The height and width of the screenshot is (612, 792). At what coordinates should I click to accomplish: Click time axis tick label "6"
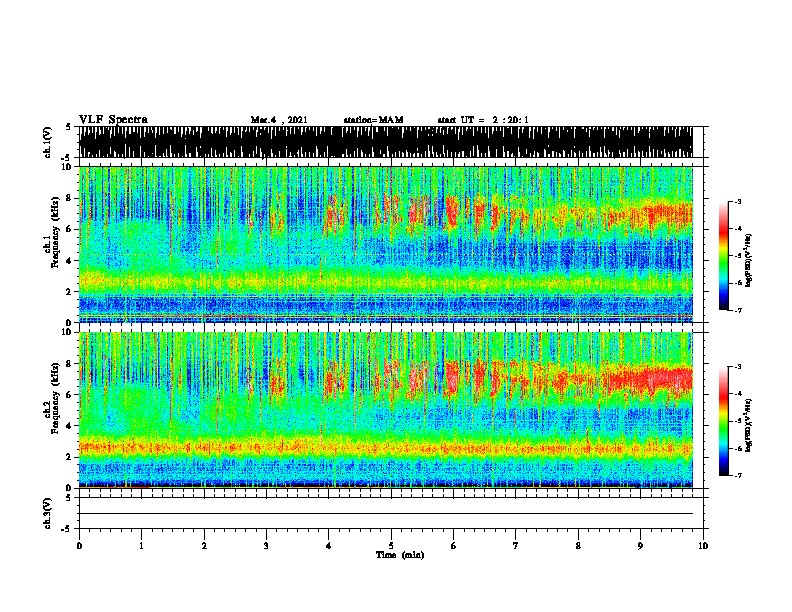(454, 546)
